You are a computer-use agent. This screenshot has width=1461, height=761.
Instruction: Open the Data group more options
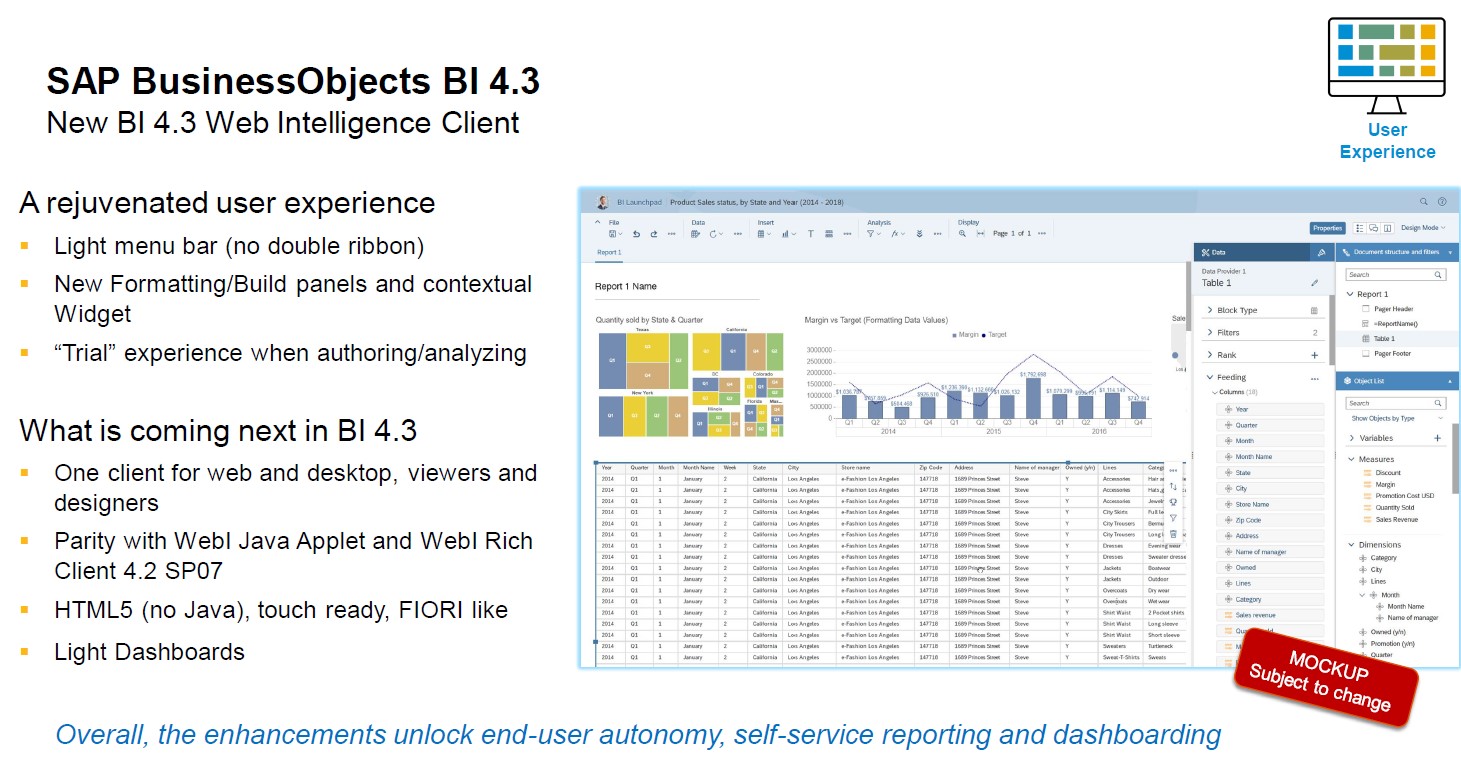point(738,234)
